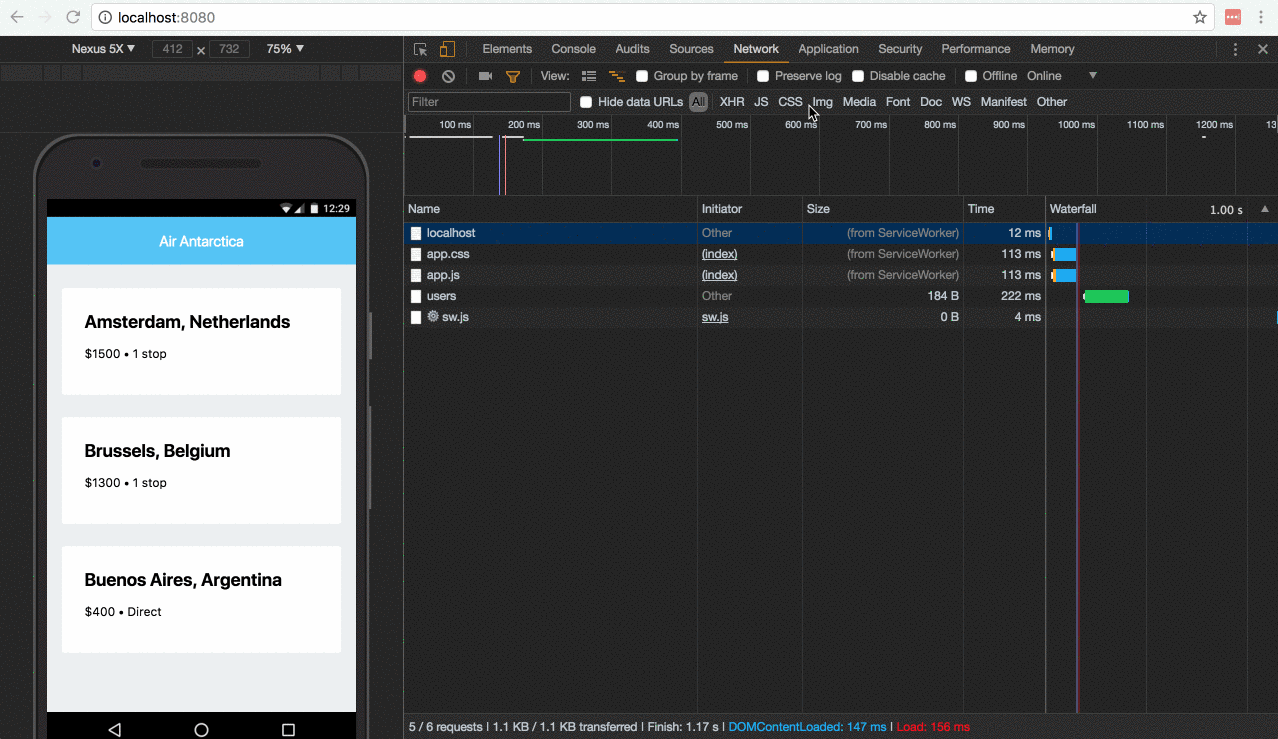1278x739 pixels.
Task: Filter requests by JS
Action: pos(761,102)
